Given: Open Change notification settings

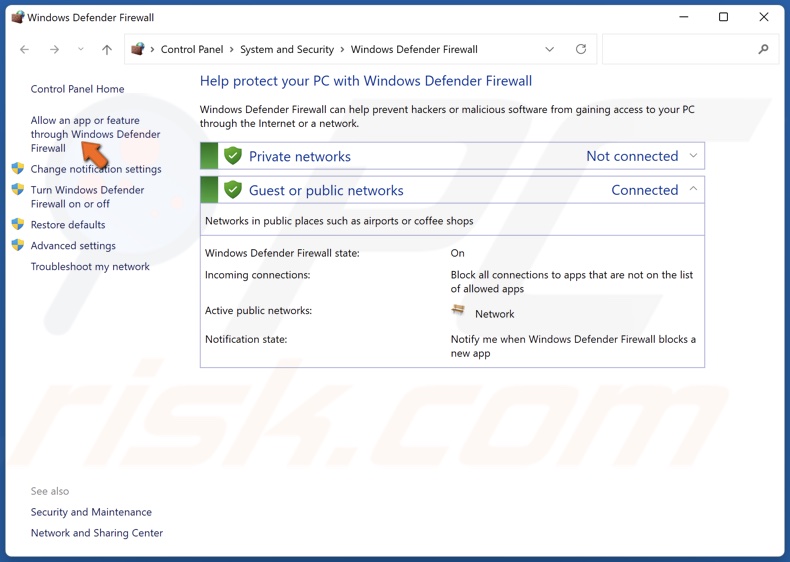Looking at the screenshot, I should (96, 169).
